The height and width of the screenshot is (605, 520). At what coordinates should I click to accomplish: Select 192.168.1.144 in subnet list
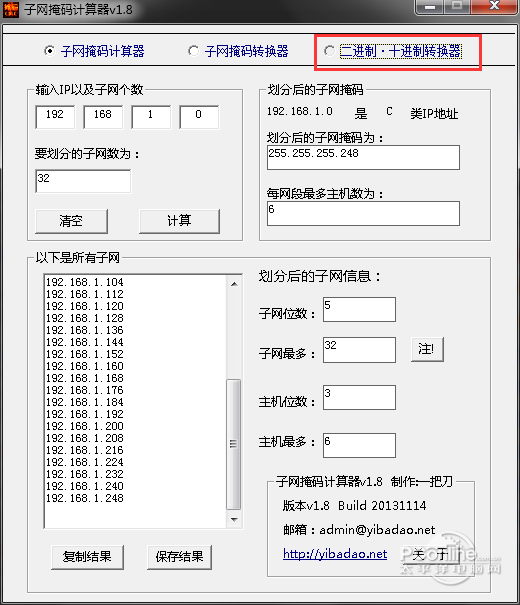84,342
